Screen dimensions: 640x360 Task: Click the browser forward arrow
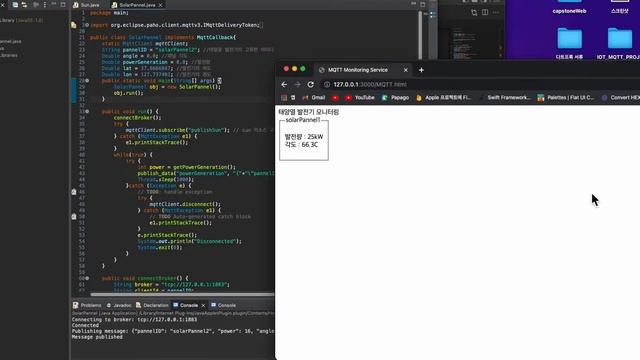297,84
